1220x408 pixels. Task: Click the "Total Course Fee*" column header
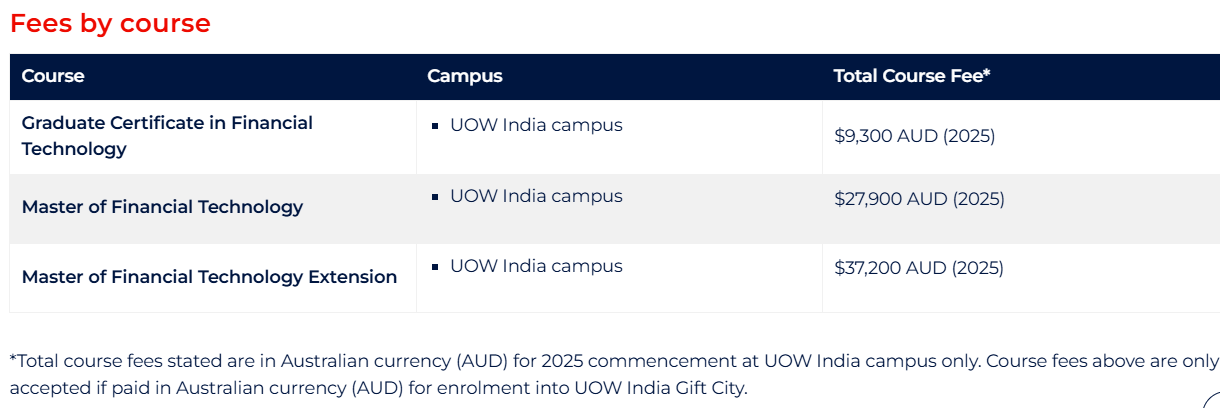pos(911,76)
